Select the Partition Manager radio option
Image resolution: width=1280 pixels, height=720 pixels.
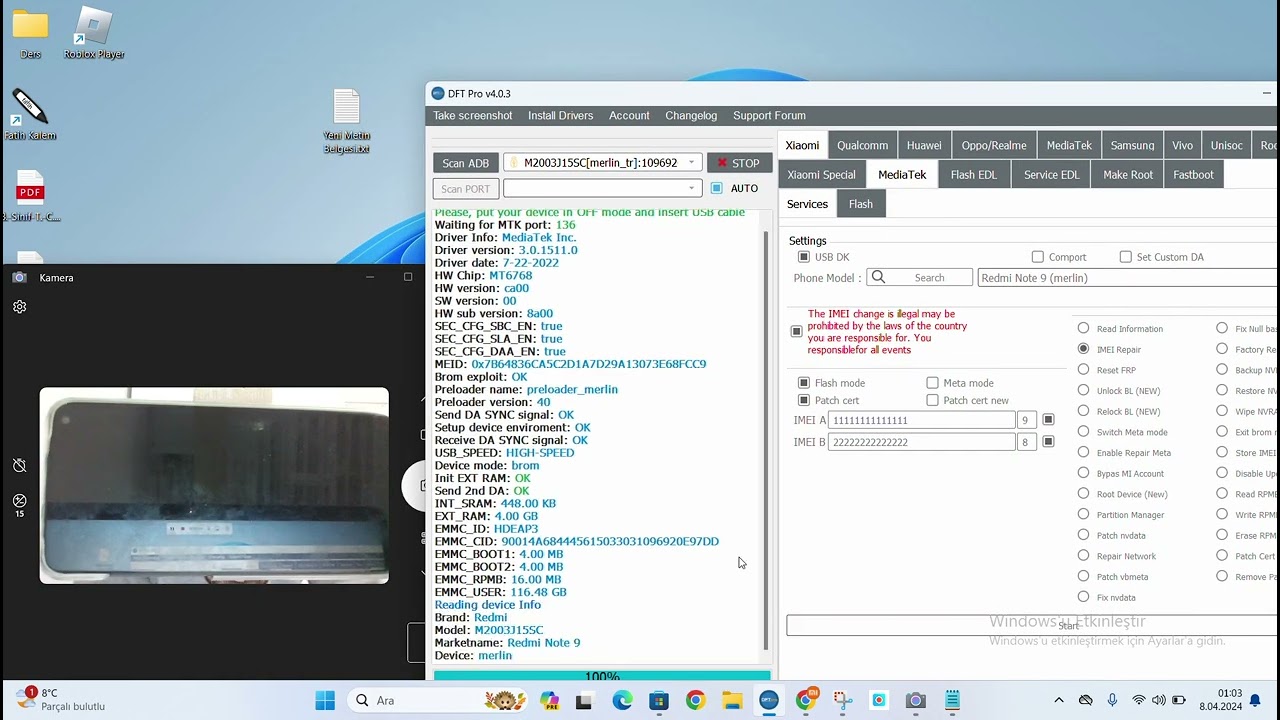(x=1083, y=515)
